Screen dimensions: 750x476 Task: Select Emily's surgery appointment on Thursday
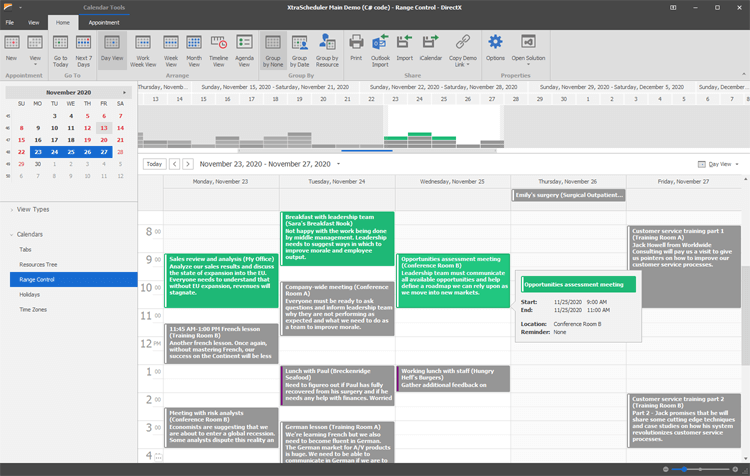(567, 195)
